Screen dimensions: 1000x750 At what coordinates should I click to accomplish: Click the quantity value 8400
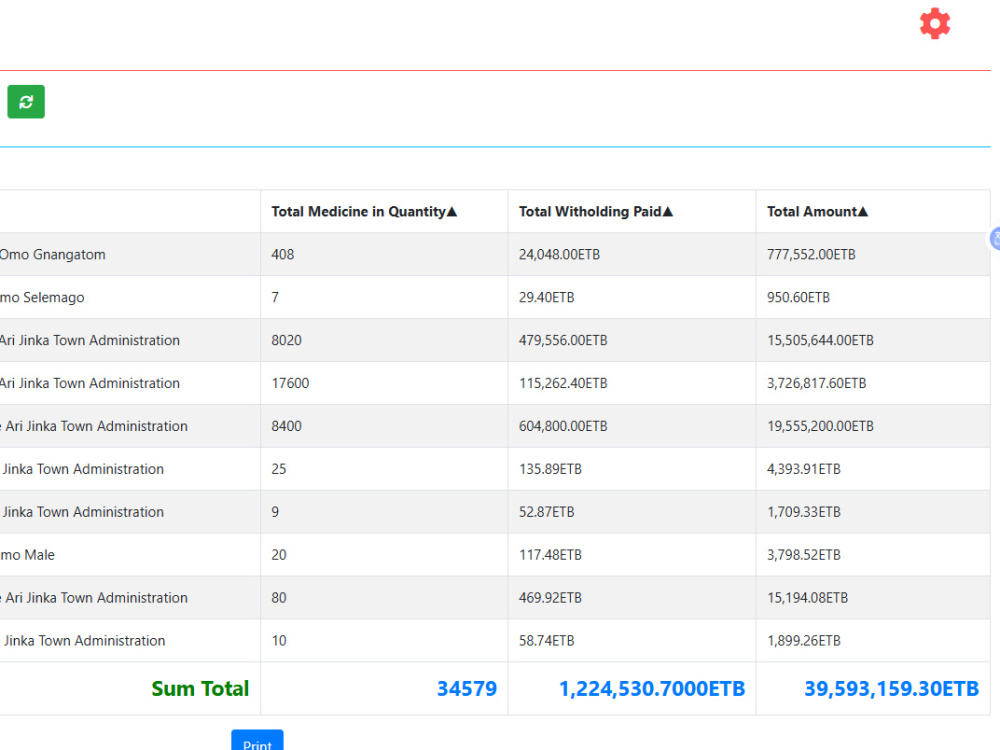[x=286, y=426]
